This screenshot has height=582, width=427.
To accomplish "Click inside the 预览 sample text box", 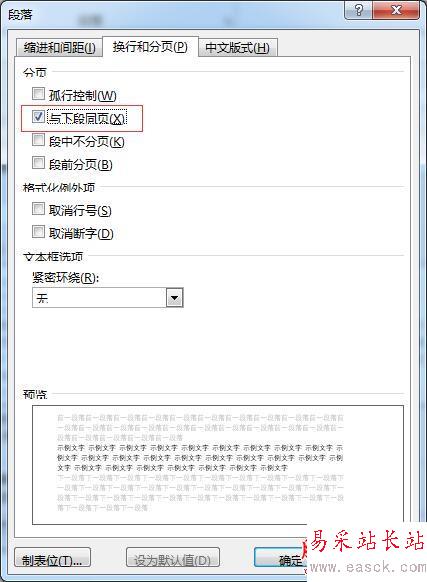I will pos(218,465).
